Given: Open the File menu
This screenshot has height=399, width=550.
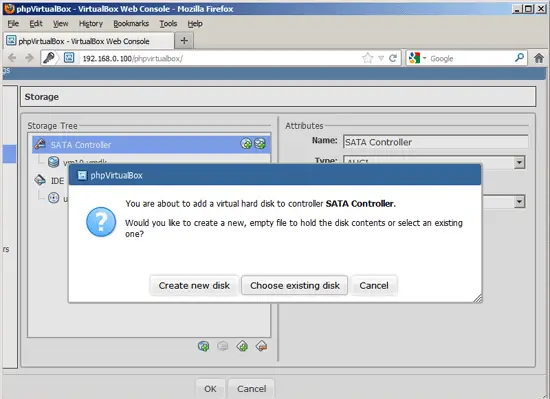Looking at the screenshot, I should pyautogui.click(x=13, y=23).
